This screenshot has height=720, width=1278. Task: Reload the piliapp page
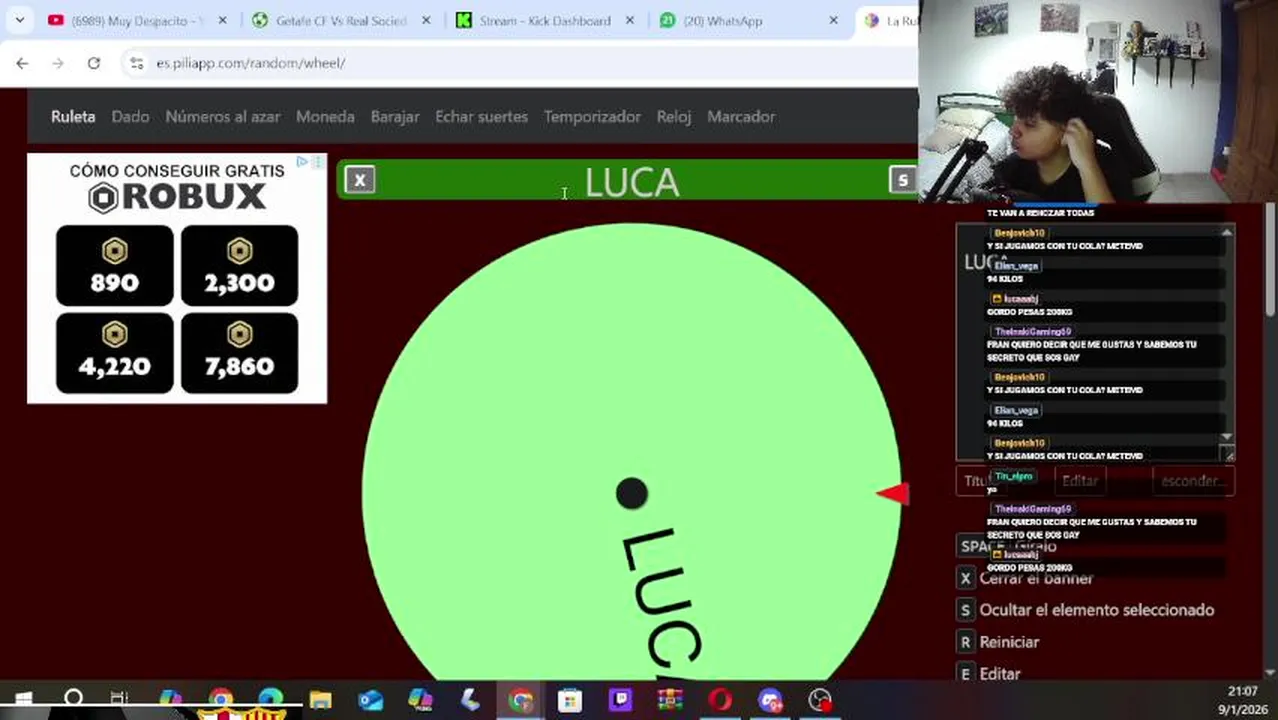click(94, 63)
